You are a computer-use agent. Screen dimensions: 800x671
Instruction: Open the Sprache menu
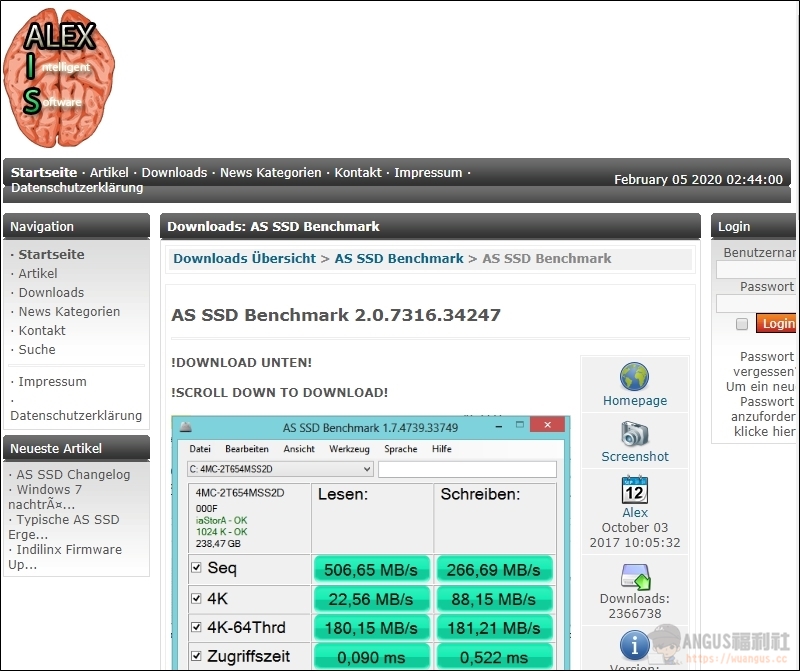point(400,449)
